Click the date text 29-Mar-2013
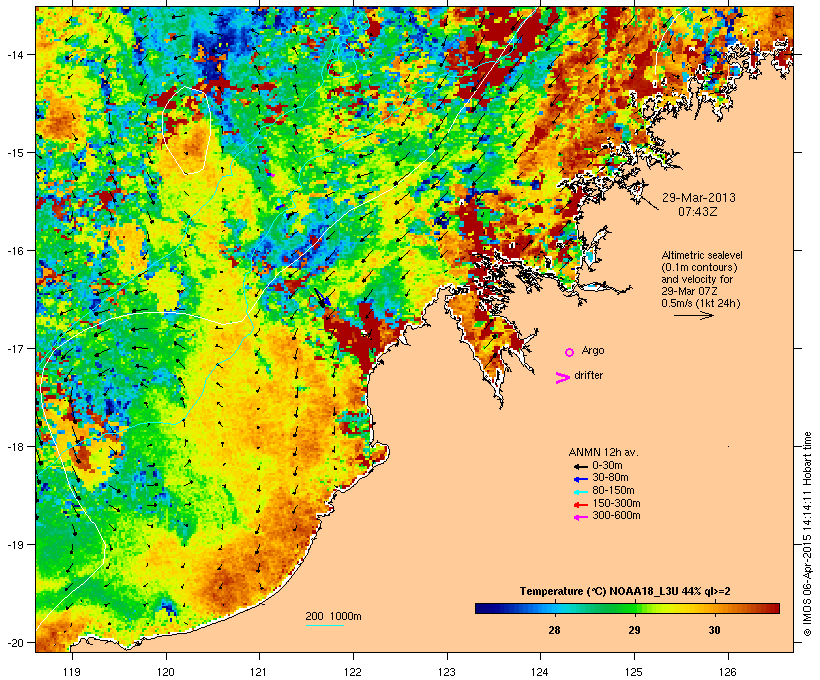Screen dimensions: 820x680 699,198
